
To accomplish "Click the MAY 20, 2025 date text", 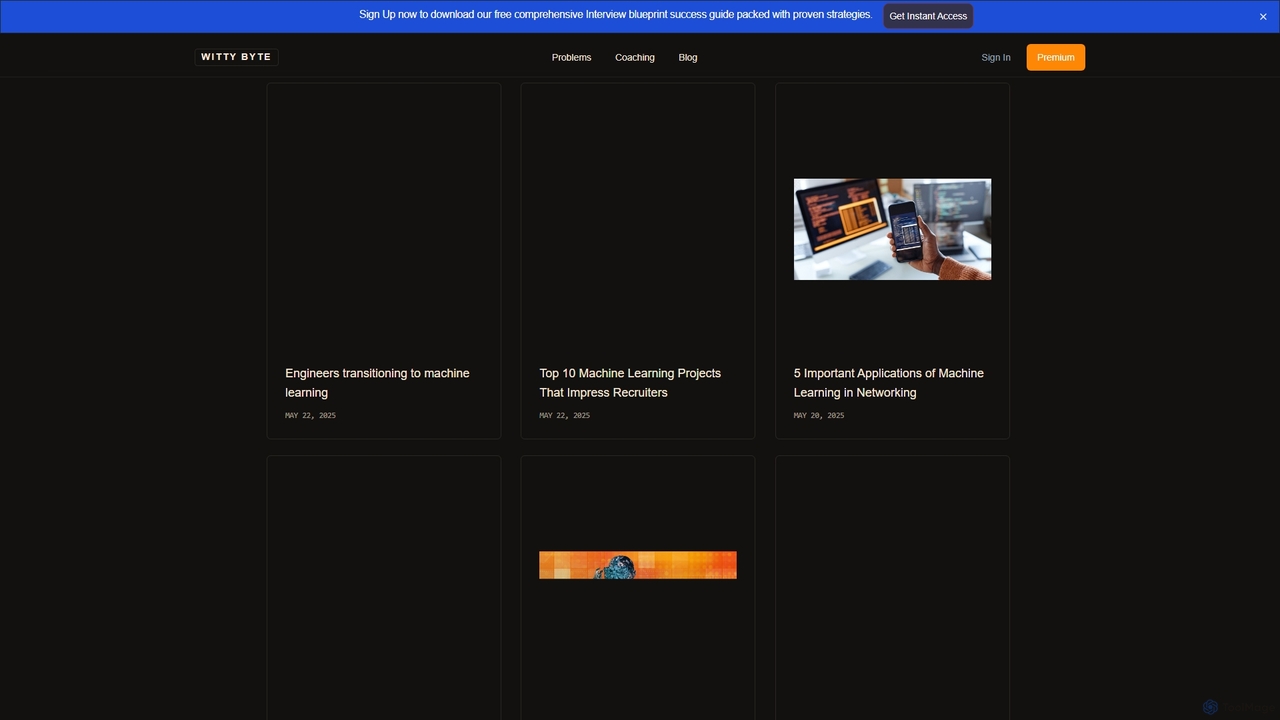I will [819, 415].
